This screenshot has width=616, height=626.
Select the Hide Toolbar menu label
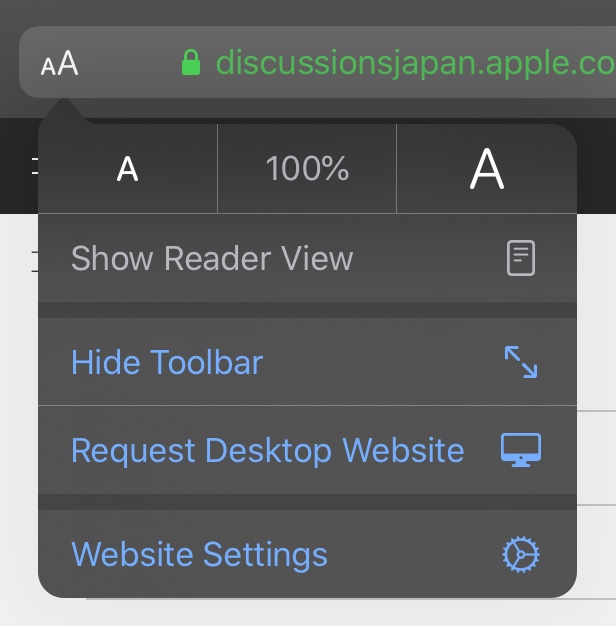(167, 362)
